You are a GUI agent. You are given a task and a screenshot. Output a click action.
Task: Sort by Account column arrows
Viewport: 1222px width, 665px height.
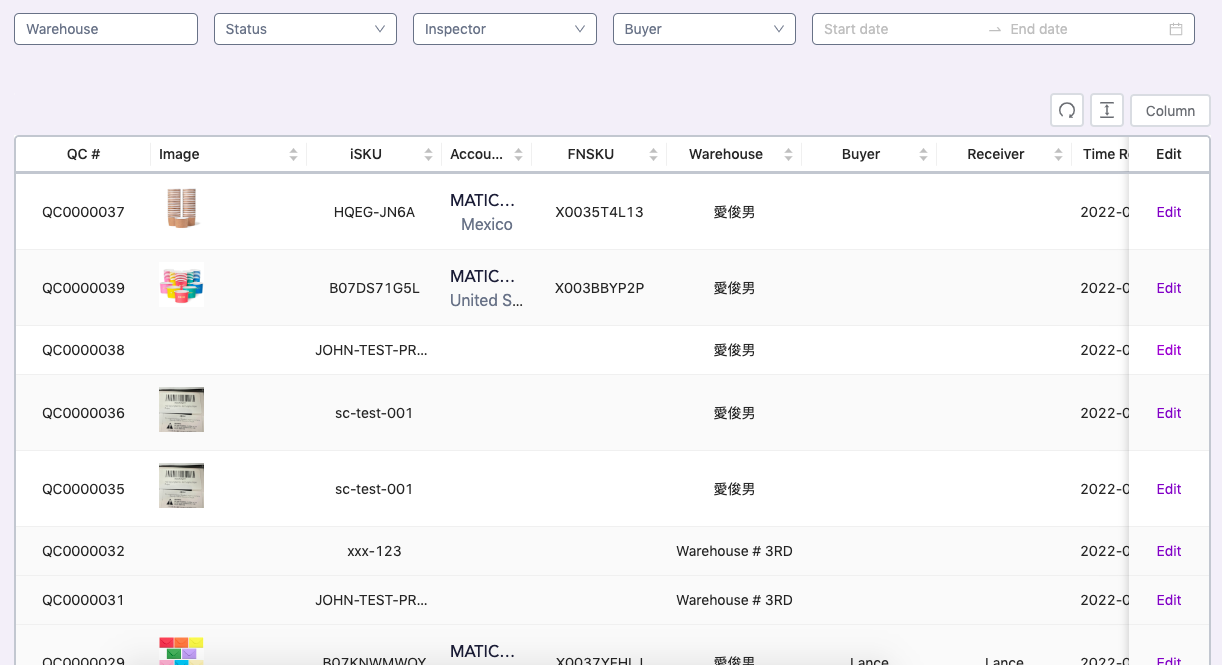tap(518, 154)
